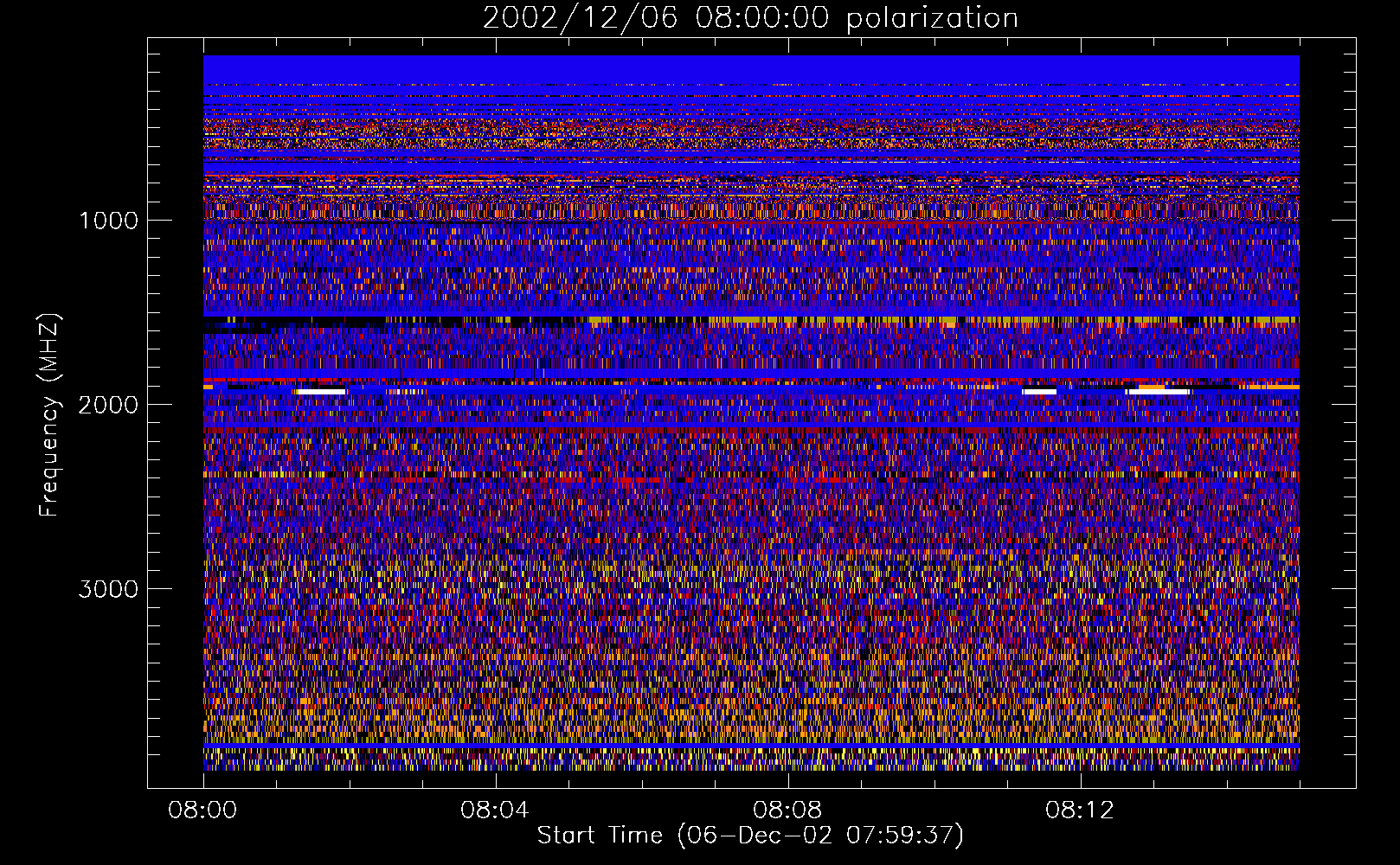1400x865 pixels.
Task: Click the "Start Time (06-Dec-02 07:59:37)" label
Action: (x=750, y=836)
